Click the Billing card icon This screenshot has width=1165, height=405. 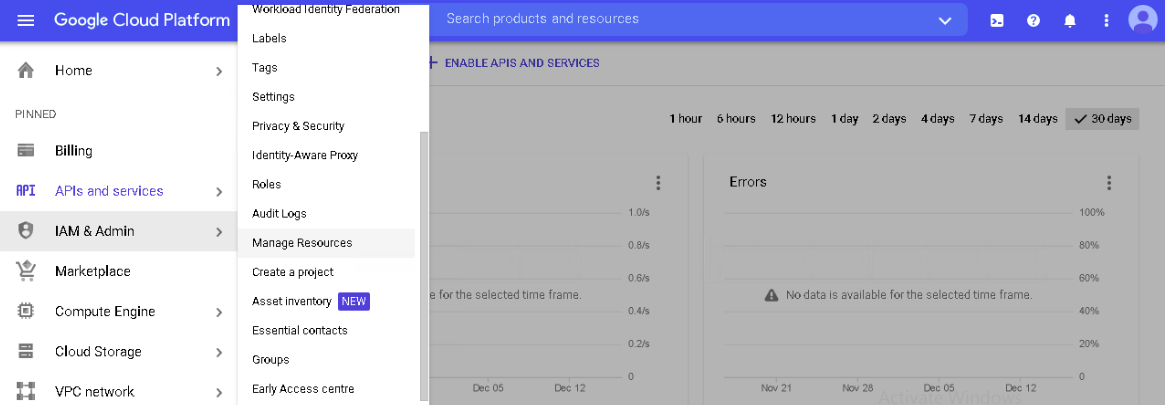point(26,151)
